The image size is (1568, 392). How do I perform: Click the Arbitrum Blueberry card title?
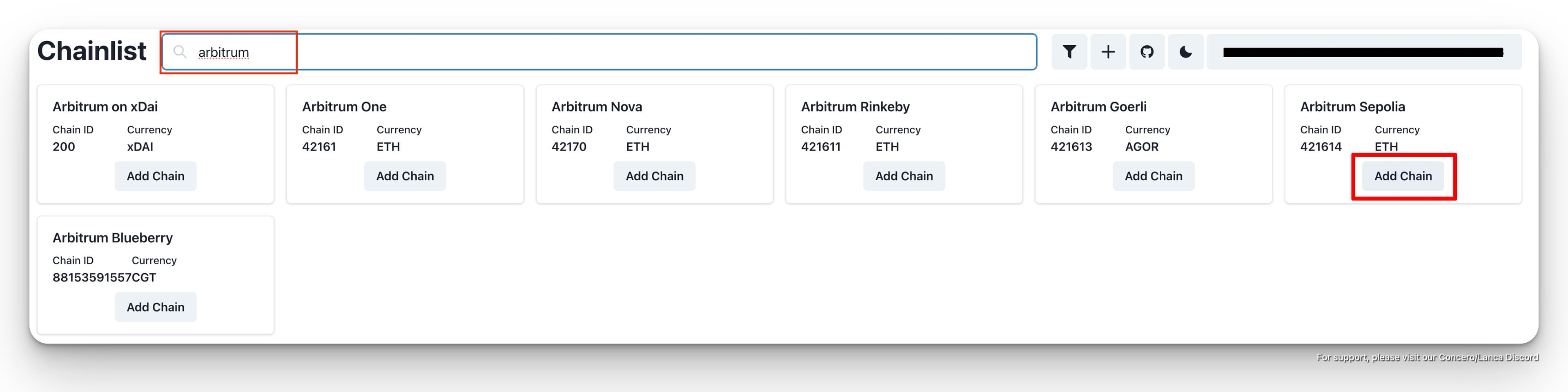point(113,238)
